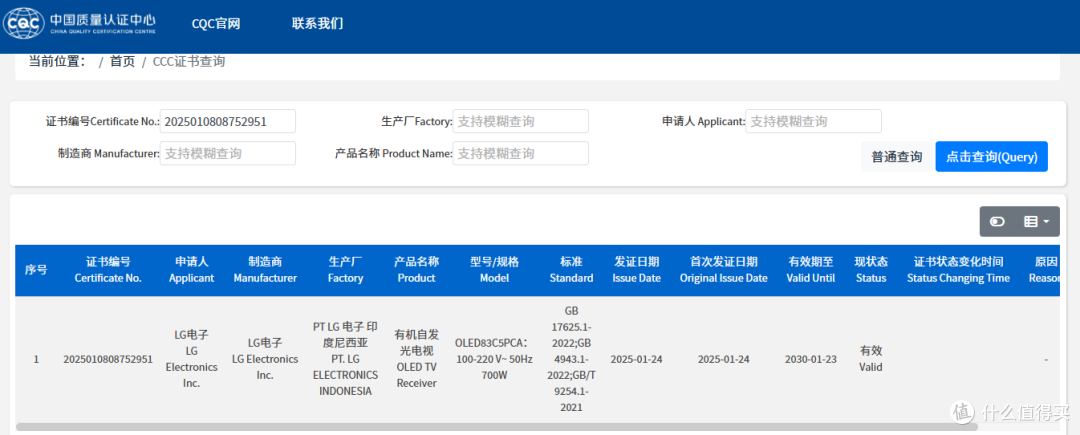Click the 产品名称 Product column header
Screen dimensions: 1080x435
click(x=416, y=270)
